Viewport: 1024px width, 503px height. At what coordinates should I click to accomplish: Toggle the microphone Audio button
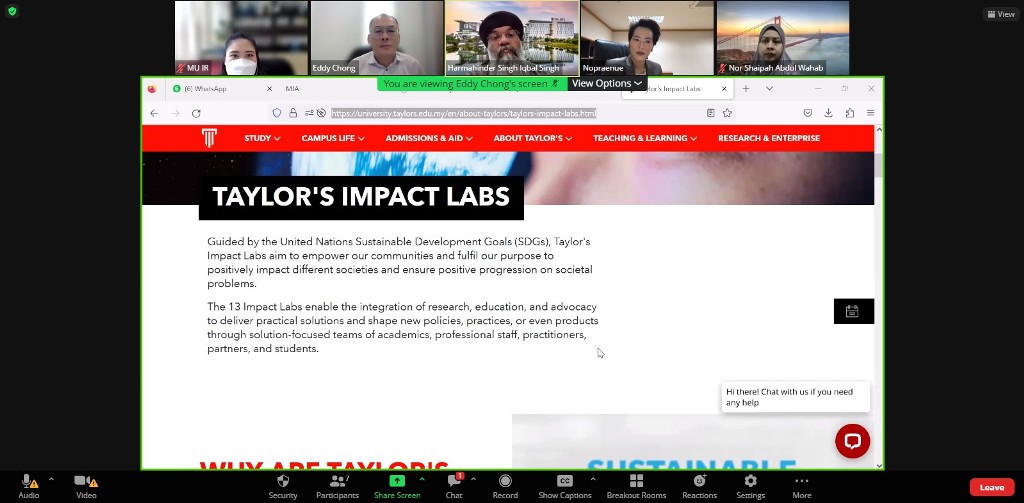(x=28, y=481)
